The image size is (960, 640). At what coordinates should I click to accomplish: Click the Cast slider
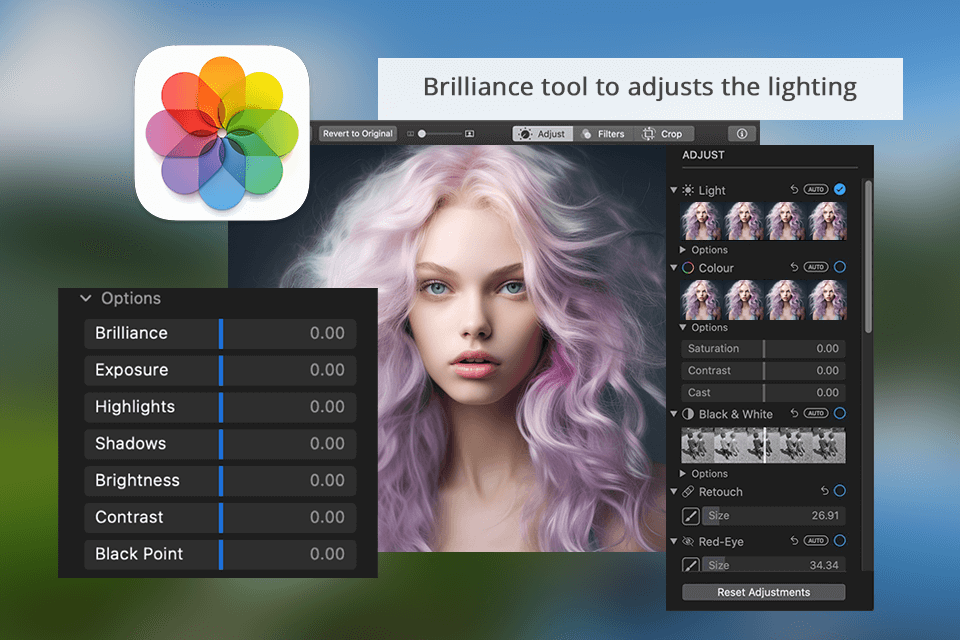click(x=763, y=393)
